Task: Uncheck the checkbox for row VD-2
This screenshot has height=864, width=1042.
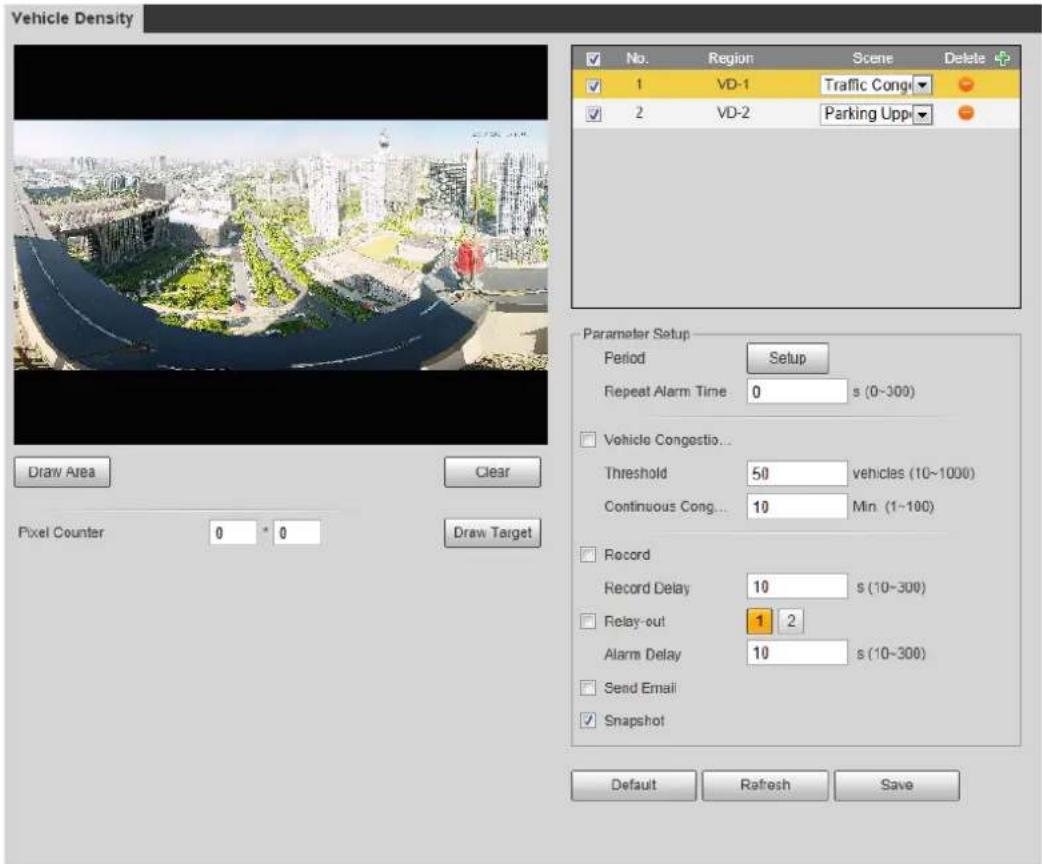Action: (x=593, y=114)
